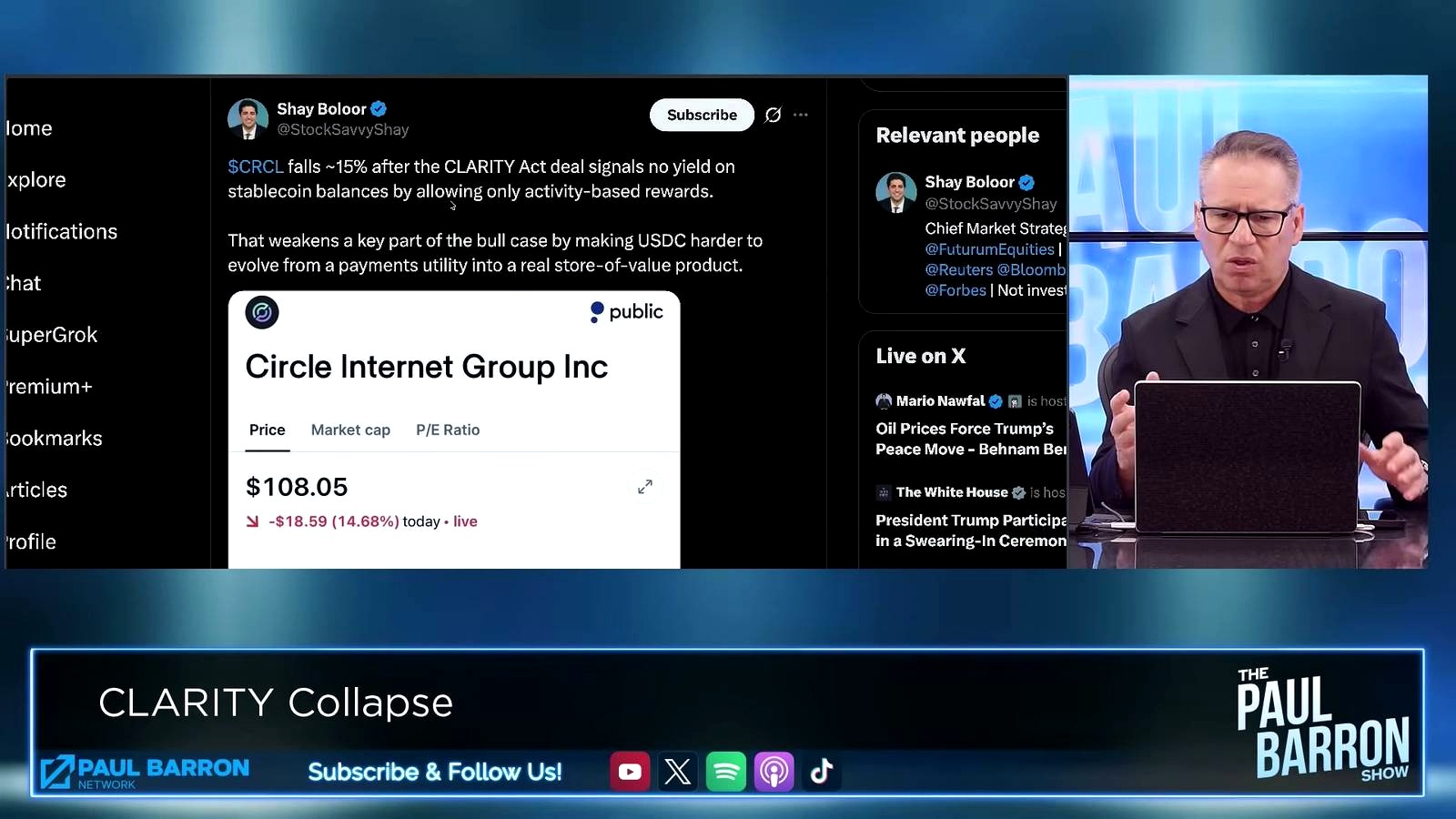Screen dimensions: 1456x819
Task: Switch to the P/E Ratio tab
Action: click(448, 430)
